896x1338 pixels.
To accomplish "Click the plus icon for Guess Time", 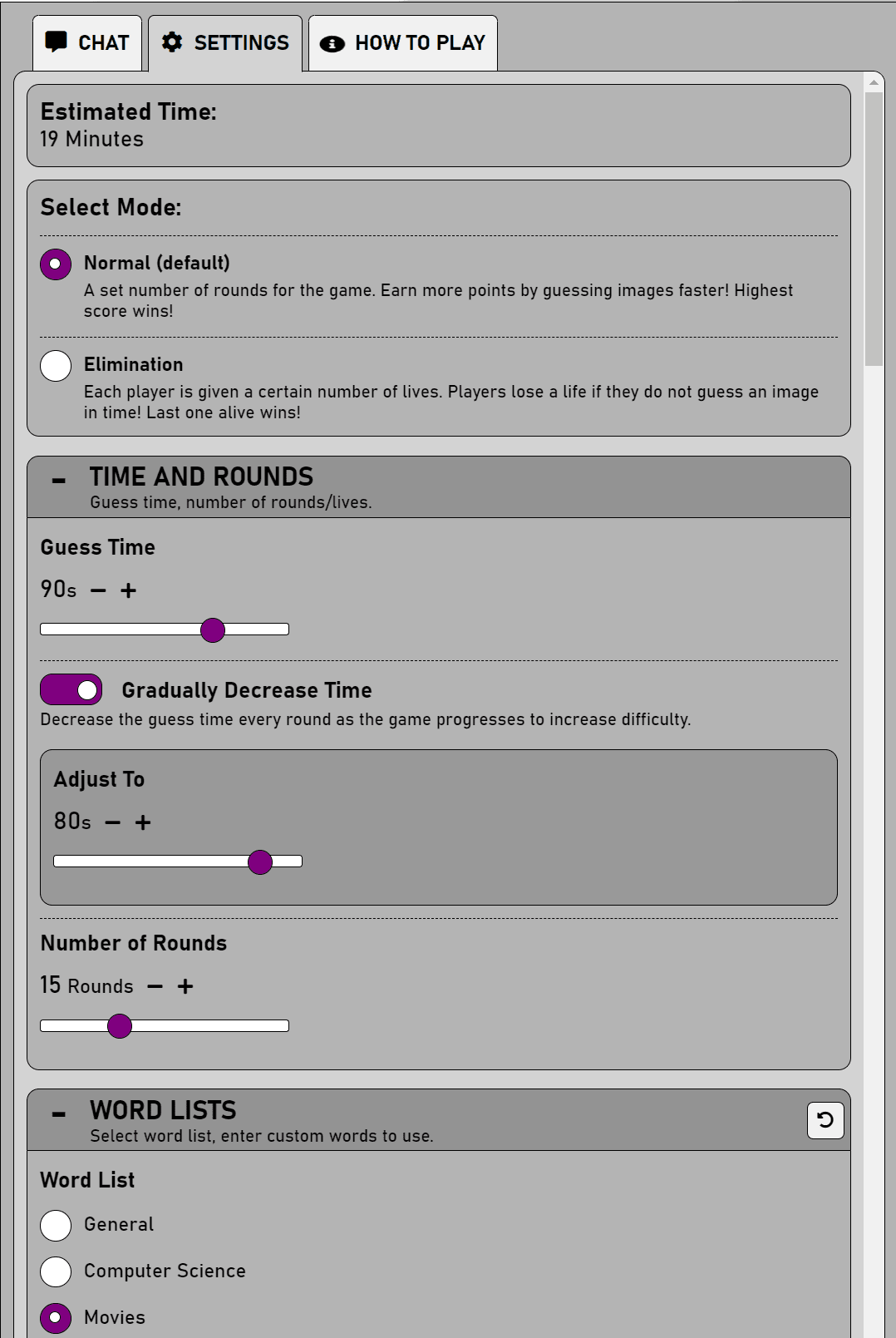I will (128, 591).
